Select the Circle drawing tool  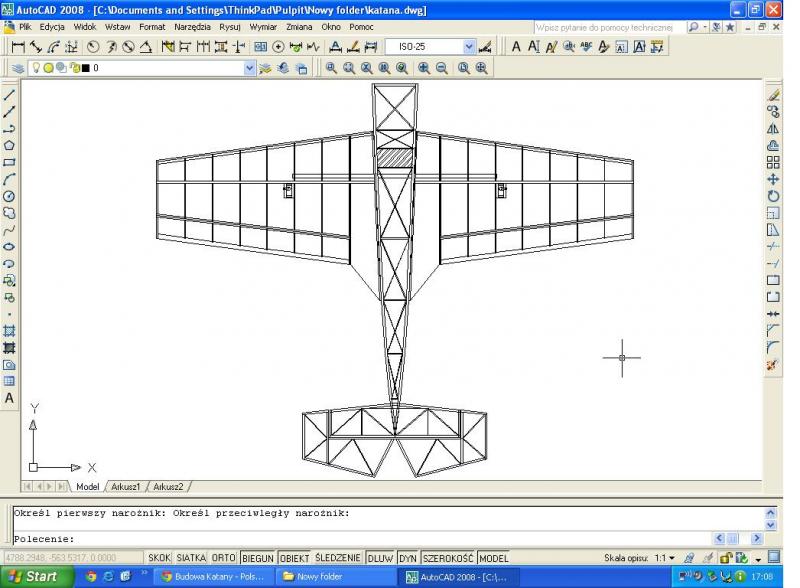click(x=10, y=196)
